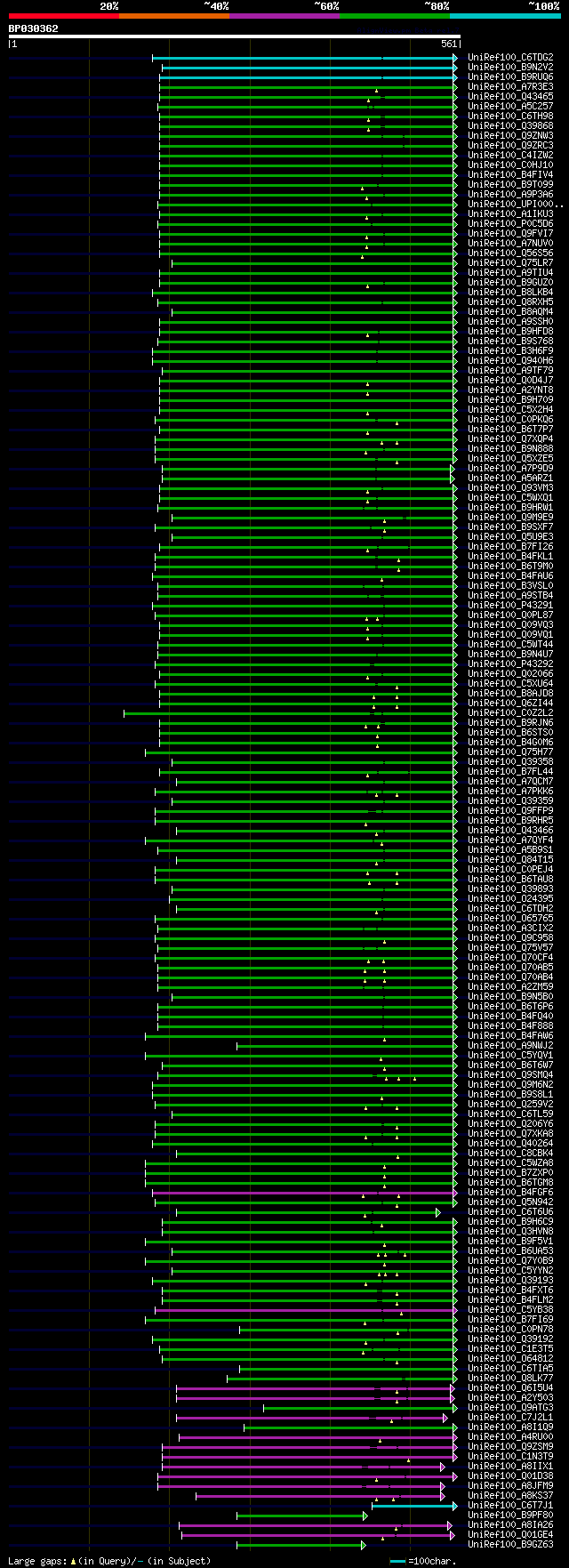Viewport: 569px width, 1568px height.
Task: Select the label UniRef100_Q7XQP4
Action: click(510, 438)
